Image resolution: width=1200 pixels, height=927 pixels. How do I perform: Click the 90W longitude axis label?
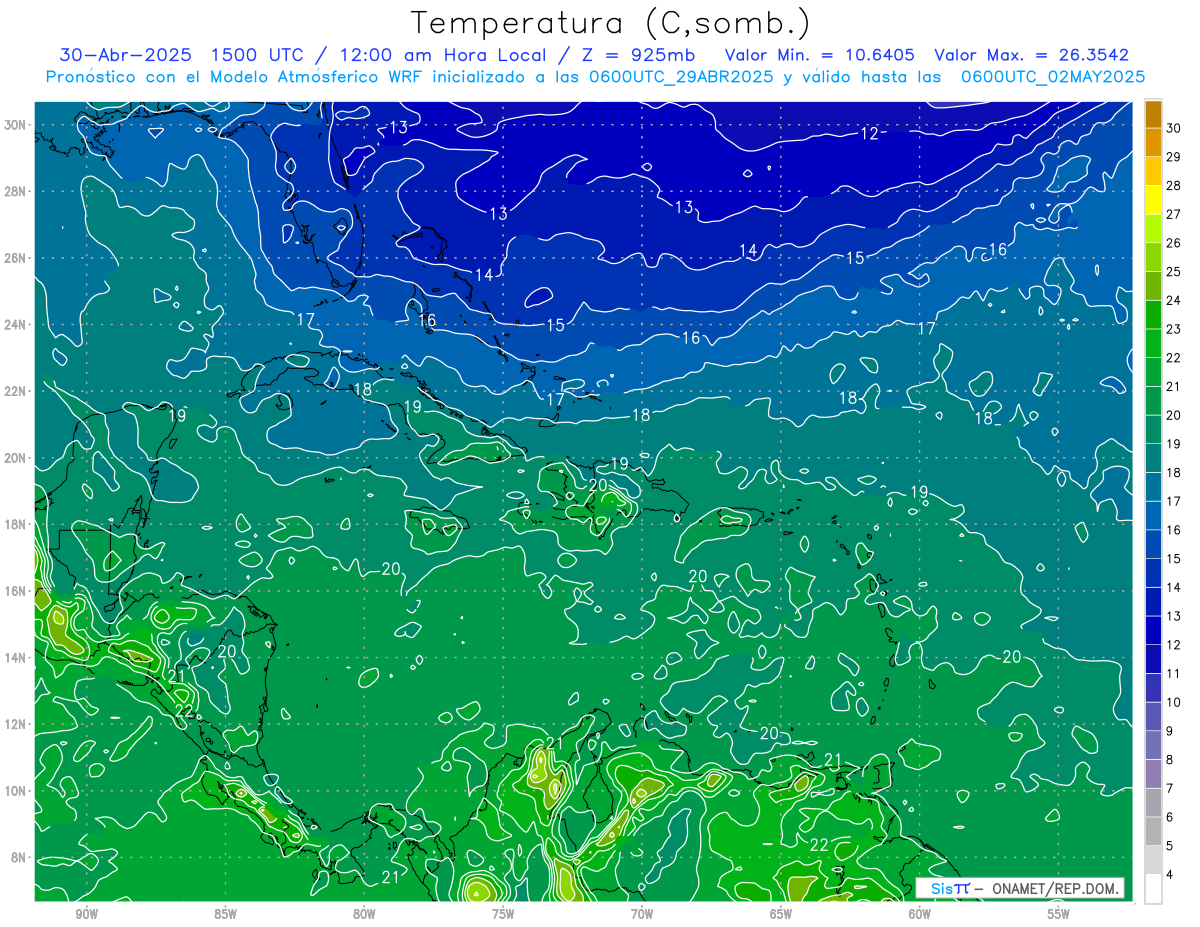tap(86, 914)
